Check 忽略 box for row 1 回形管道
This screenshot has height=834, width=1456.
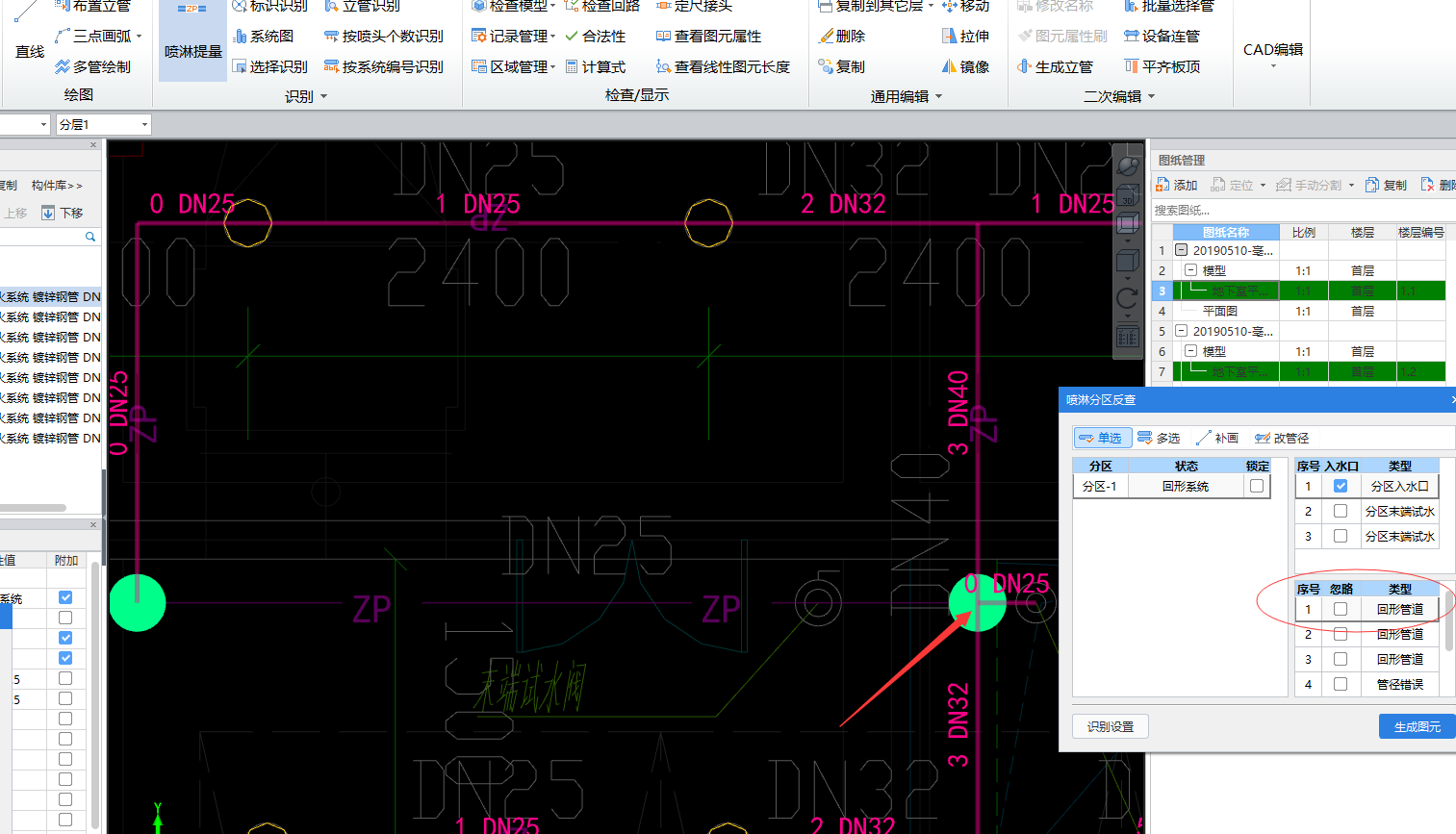point(1341,609)
